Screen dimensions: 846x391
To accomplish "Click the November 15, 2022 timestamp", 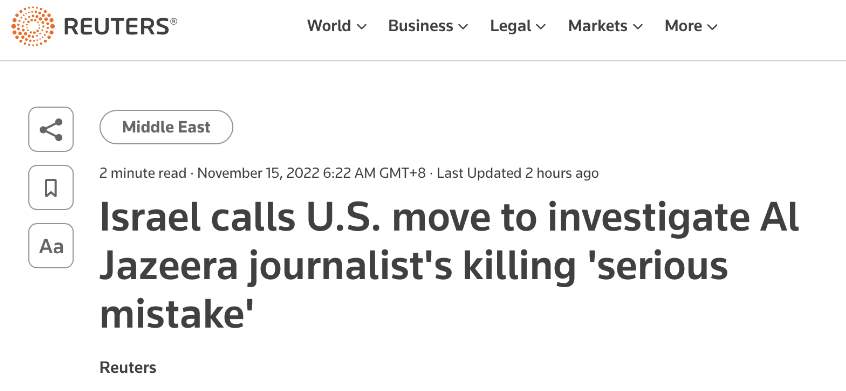I will coord(311,173).
